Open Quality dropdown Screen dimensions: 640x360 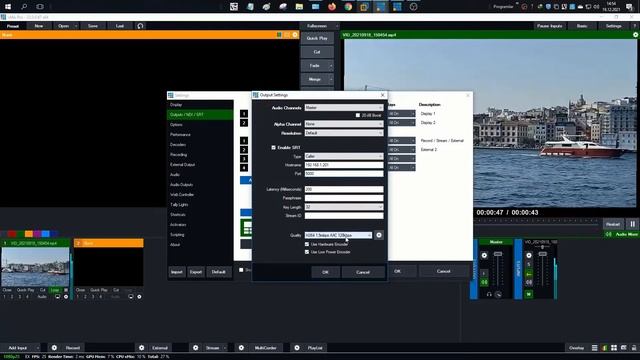tap(338, 235)
